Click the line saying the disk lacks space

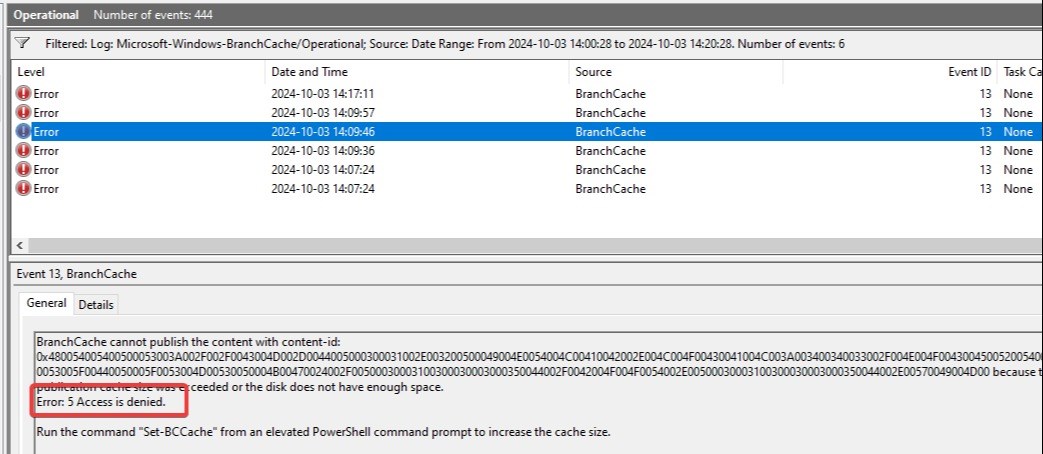click(239, 388)
